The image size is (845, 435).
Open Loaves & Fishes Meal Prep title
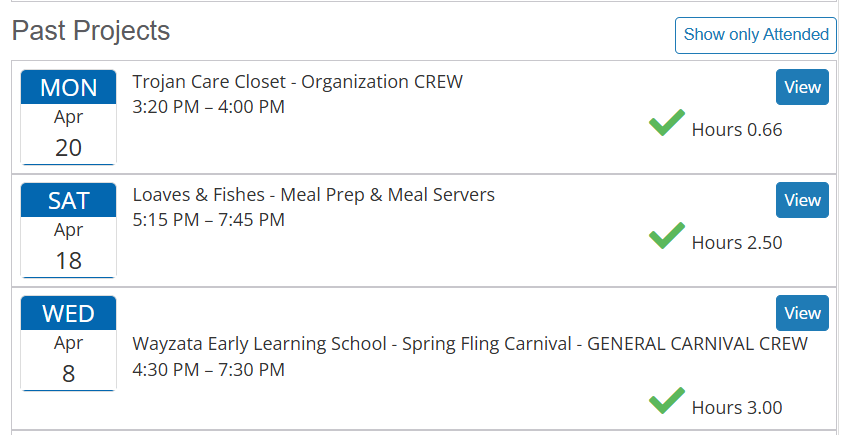coord(314,195)
